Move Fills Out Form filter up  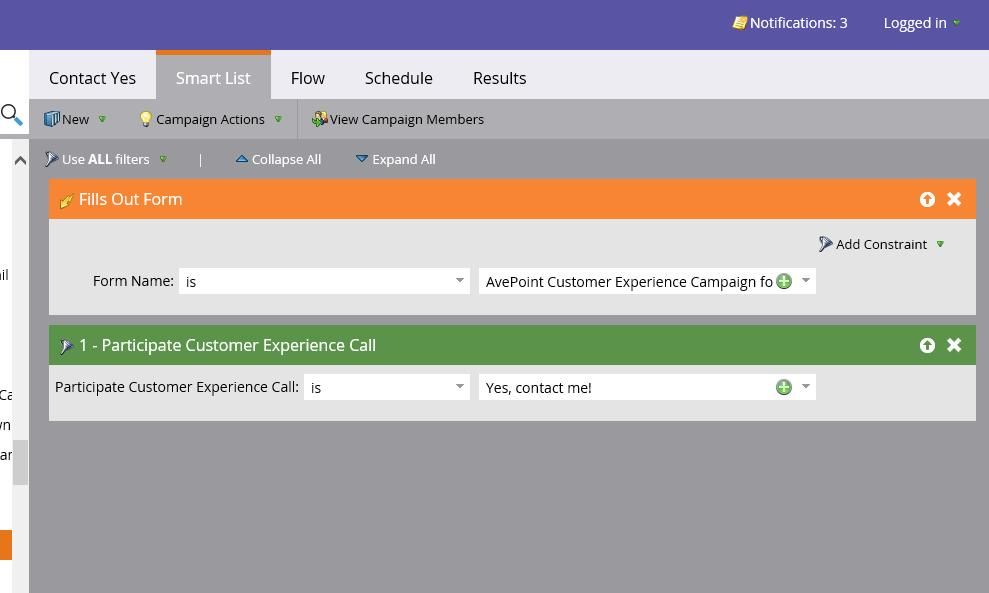(x=927, y=199)
